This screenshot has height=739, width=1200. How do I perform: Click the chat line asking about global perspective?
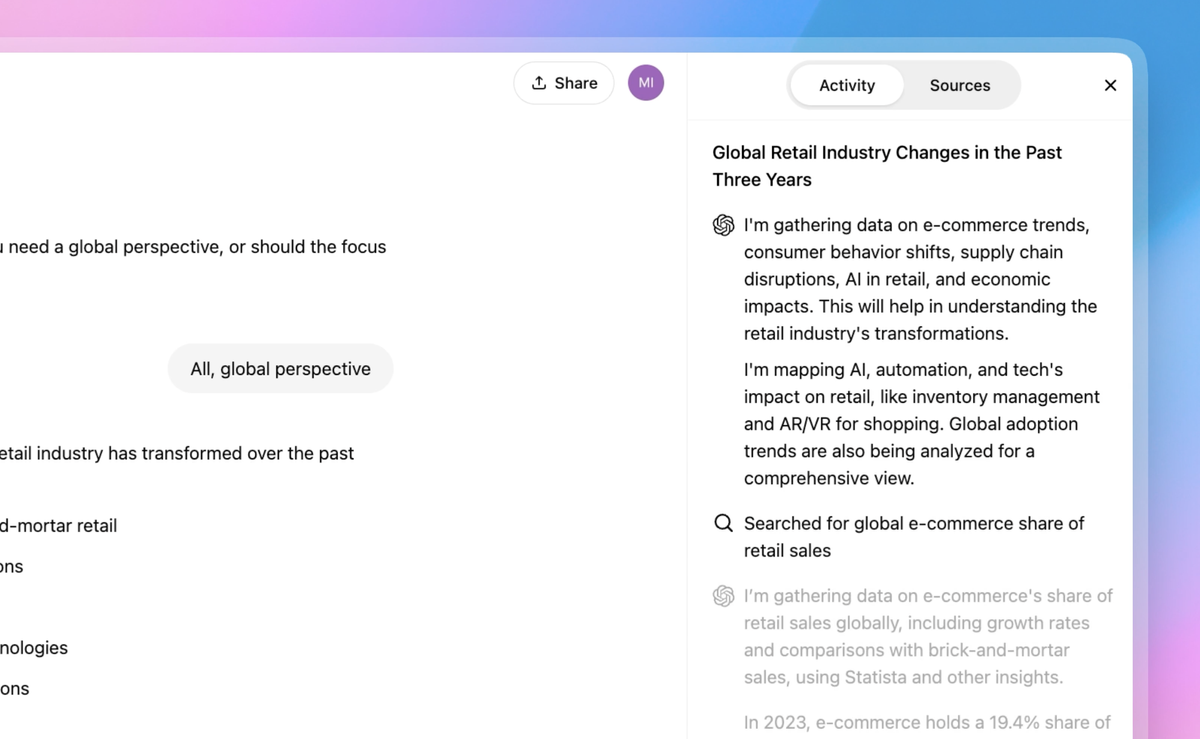tap(193, 247)
